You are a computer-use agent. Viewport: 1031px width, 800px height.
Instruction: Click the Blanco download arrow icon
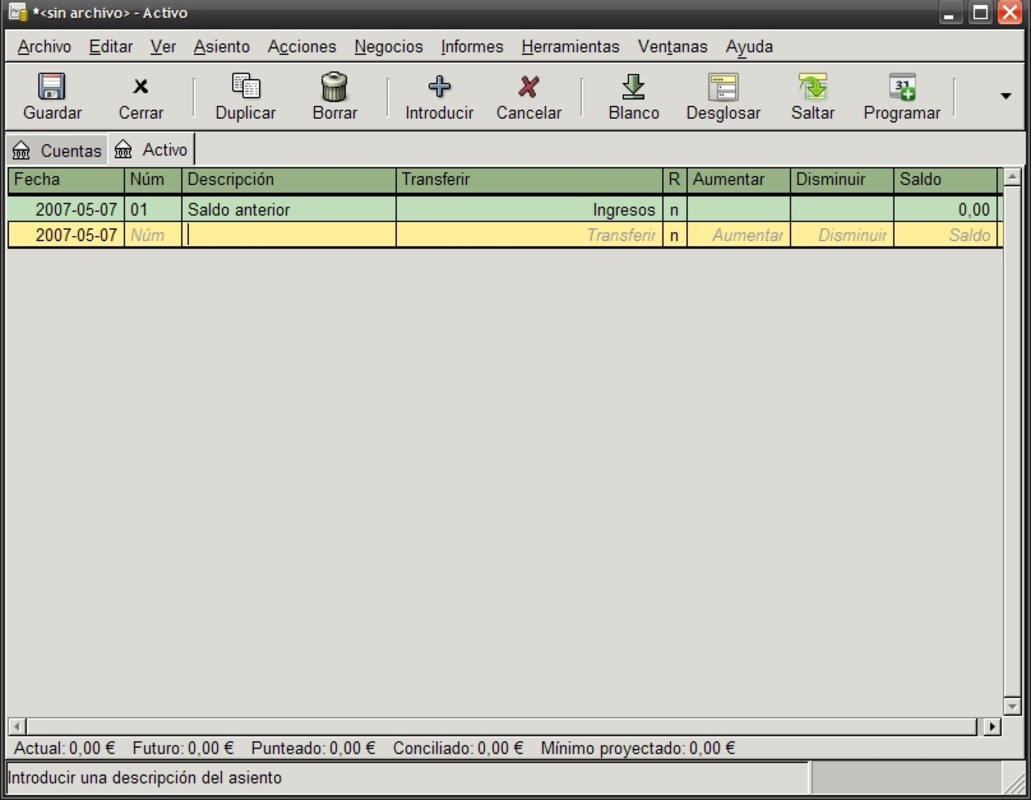[633, 87]
